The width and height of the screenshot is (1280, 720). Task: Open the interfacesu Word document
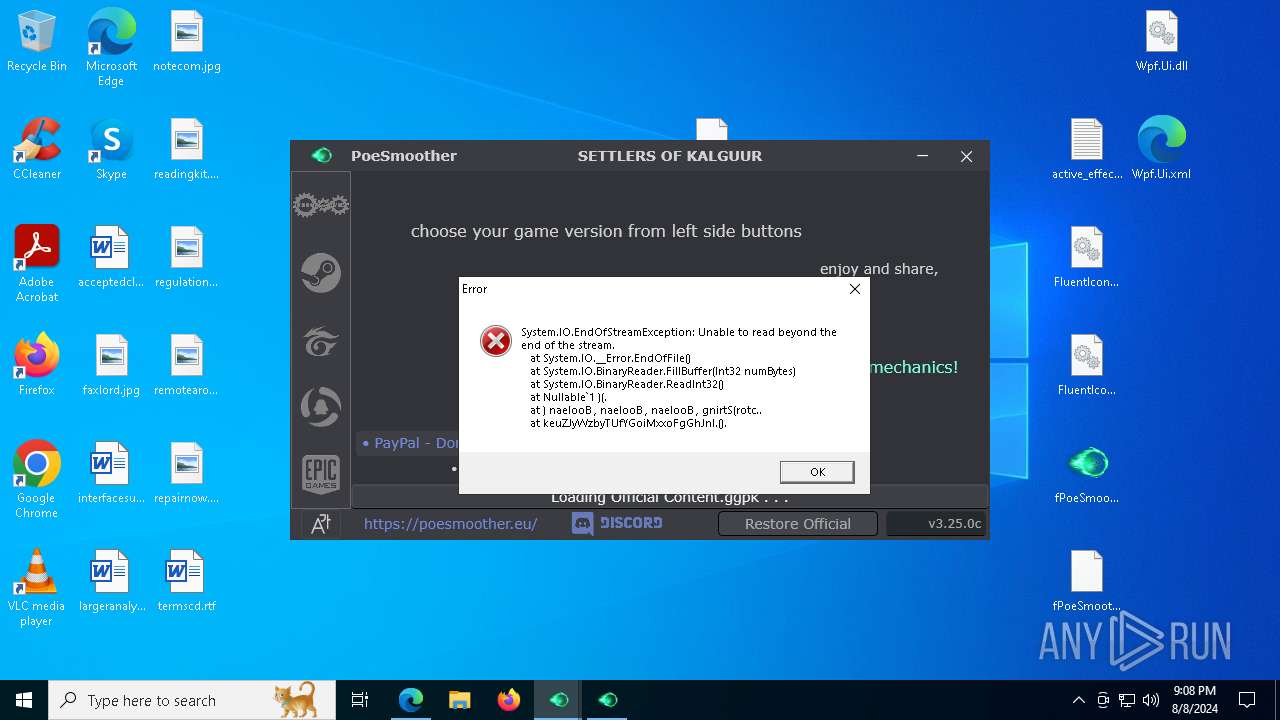(x=111, y=474)
